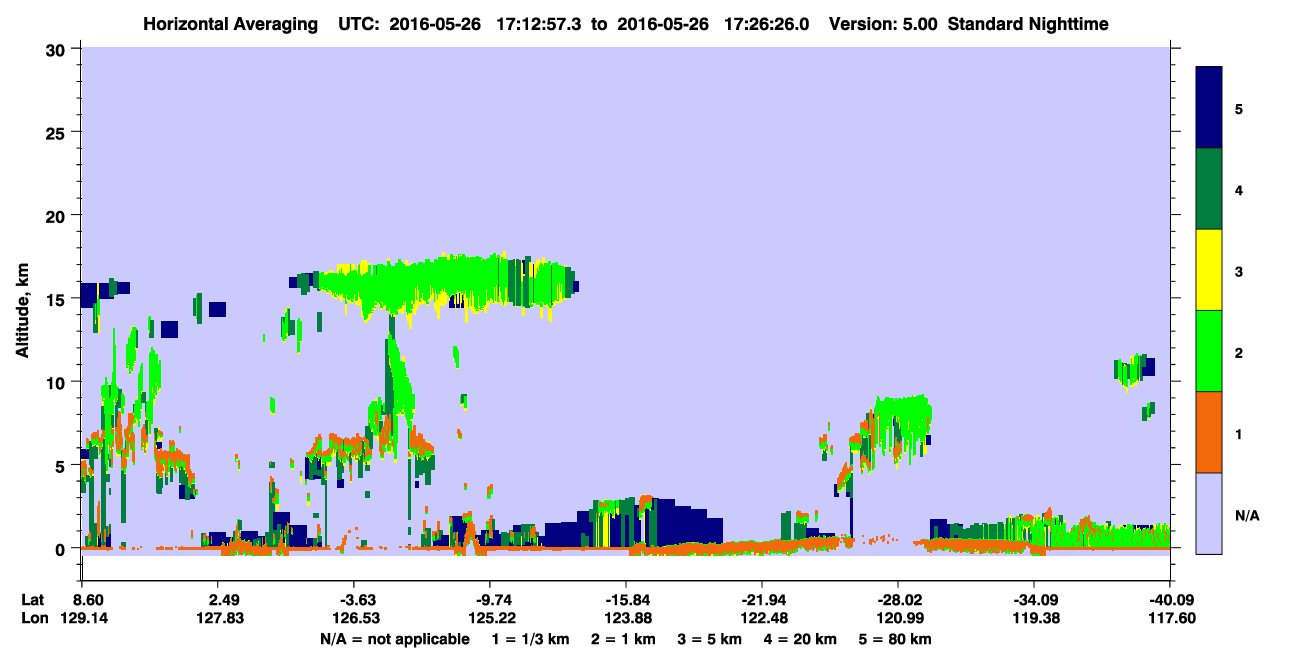Viewport: 1300px width, 667px height.
Task: Click the 'Lat' axis row label
Action: coord(33,600)
